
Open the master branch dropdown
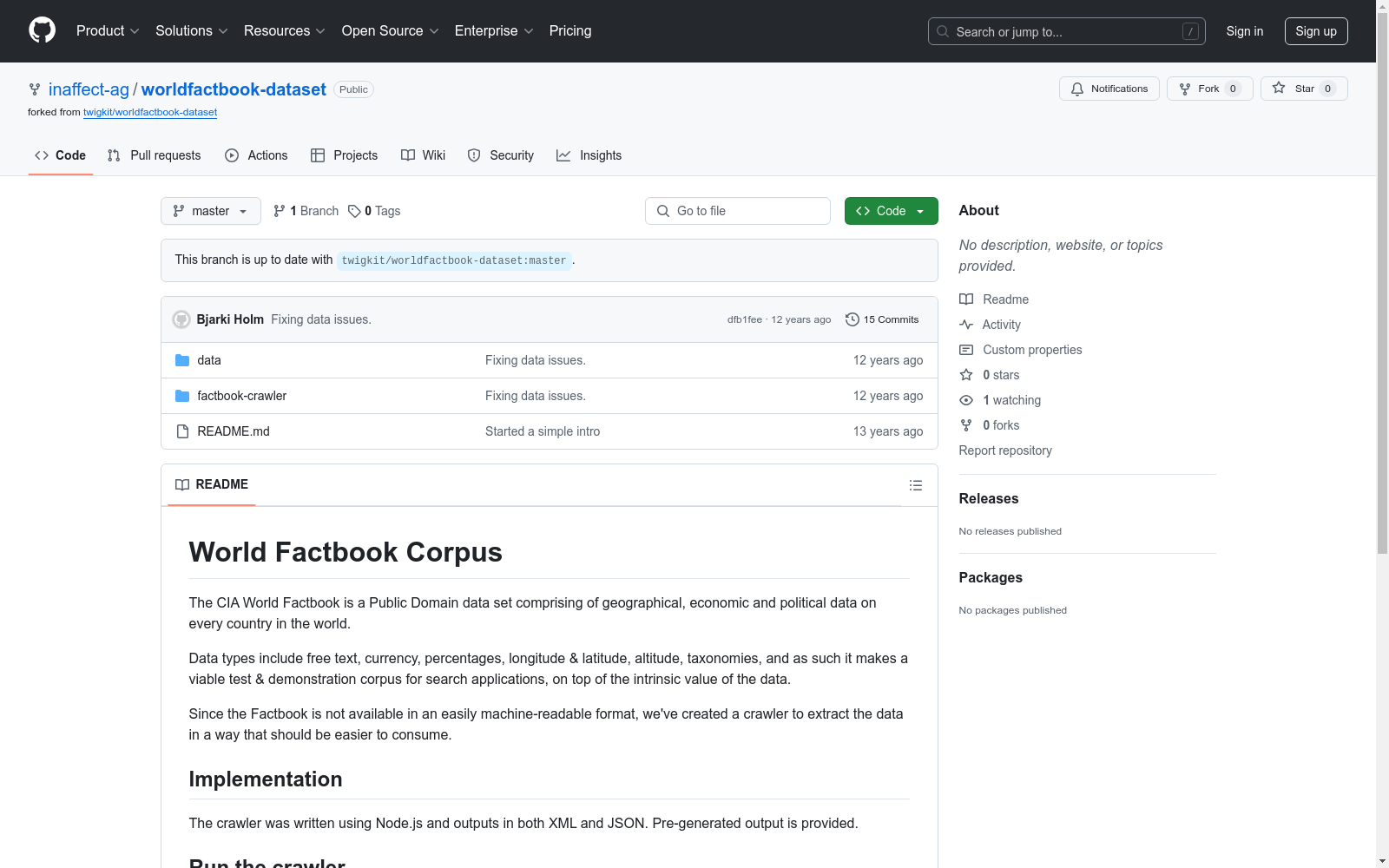tap(211, 211)
